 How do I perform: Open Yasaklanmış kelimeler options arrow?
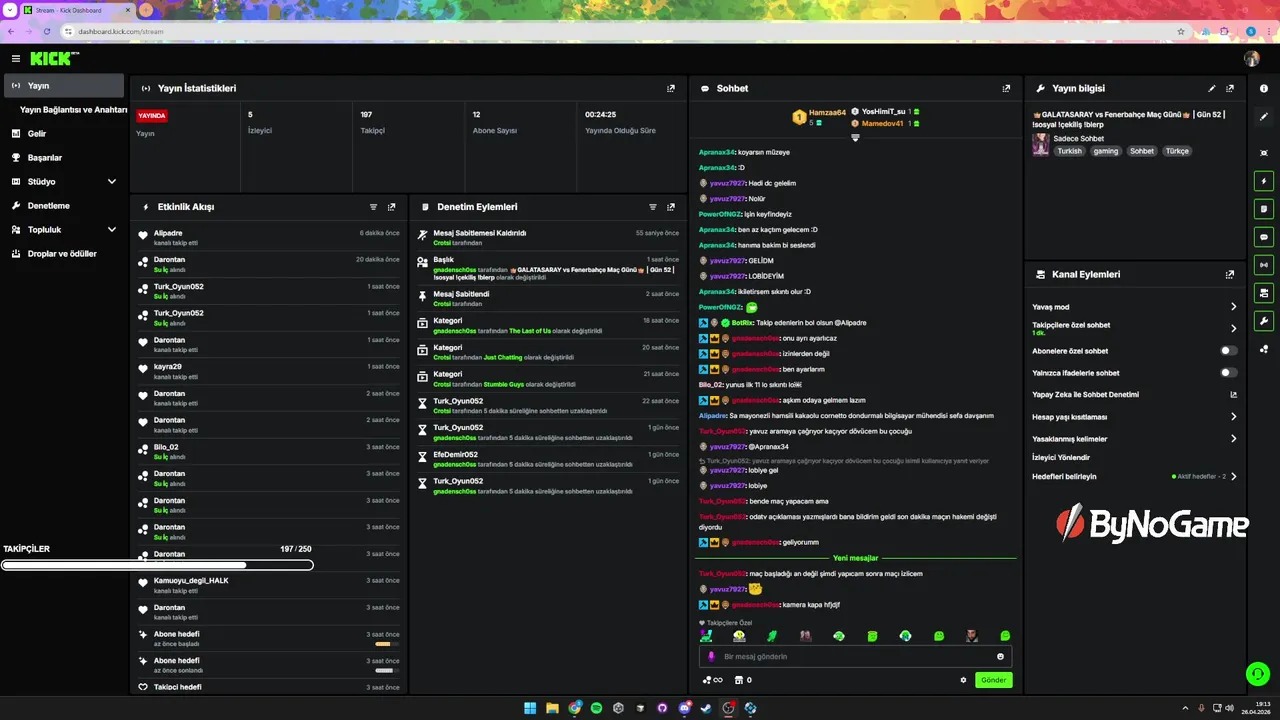pyautogui.click(x=1233, y=439)
